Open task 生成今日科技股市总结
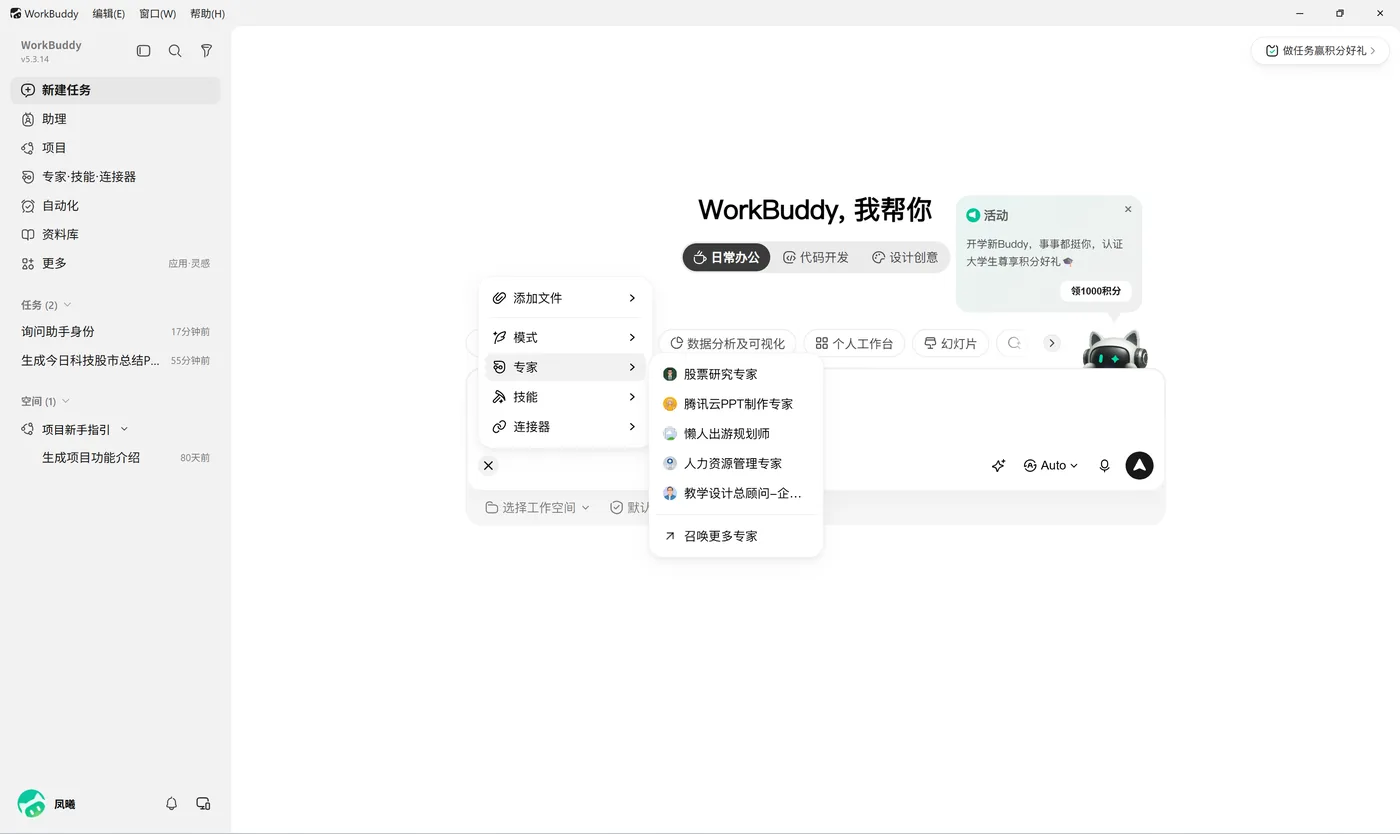The height and width of the screenshot is (834, 1400). (115, 361)
